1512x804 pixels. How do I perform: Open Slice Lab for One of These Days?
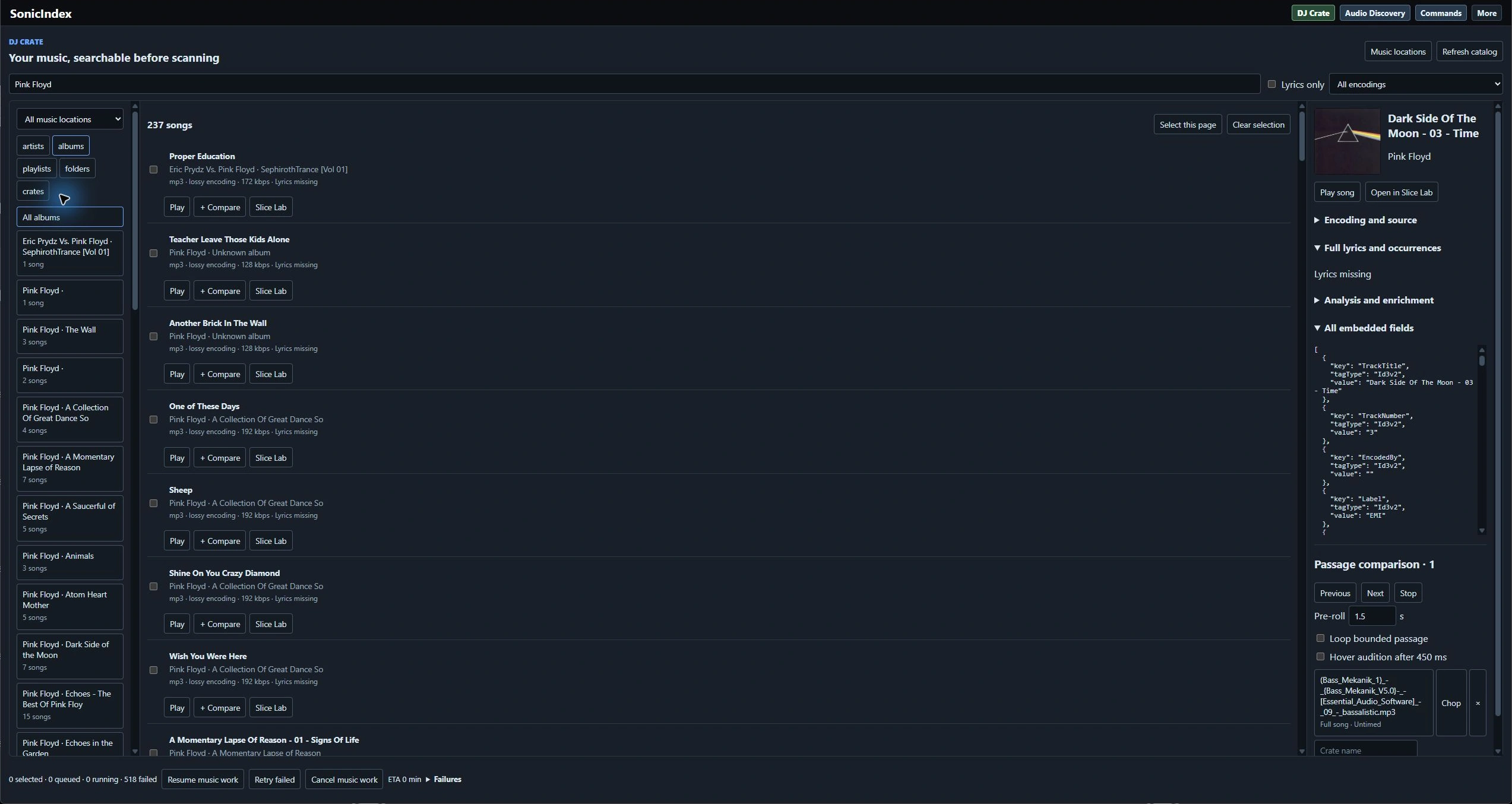pyautogui.click(x=271, y=457)
